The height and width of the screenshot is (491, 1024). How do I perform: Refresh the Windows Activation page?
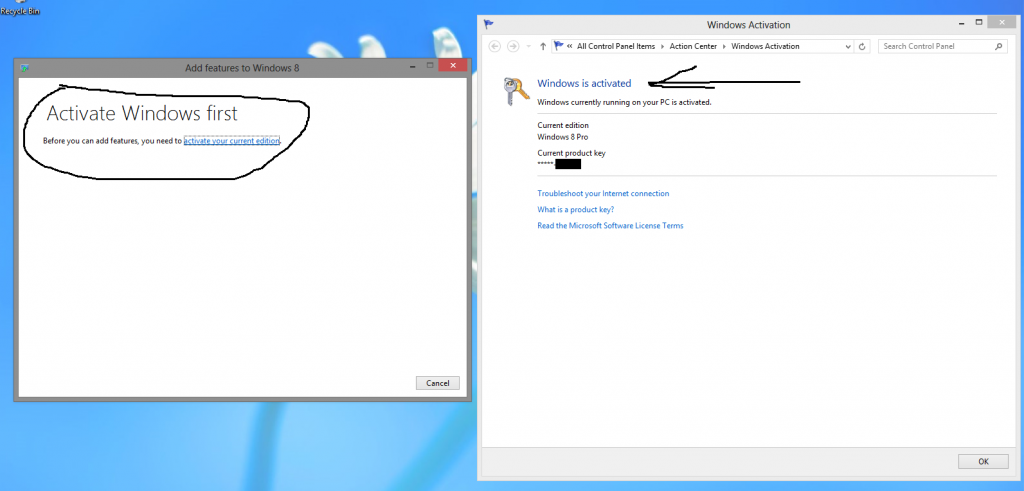pyautogui.click(x=862, y=46)
